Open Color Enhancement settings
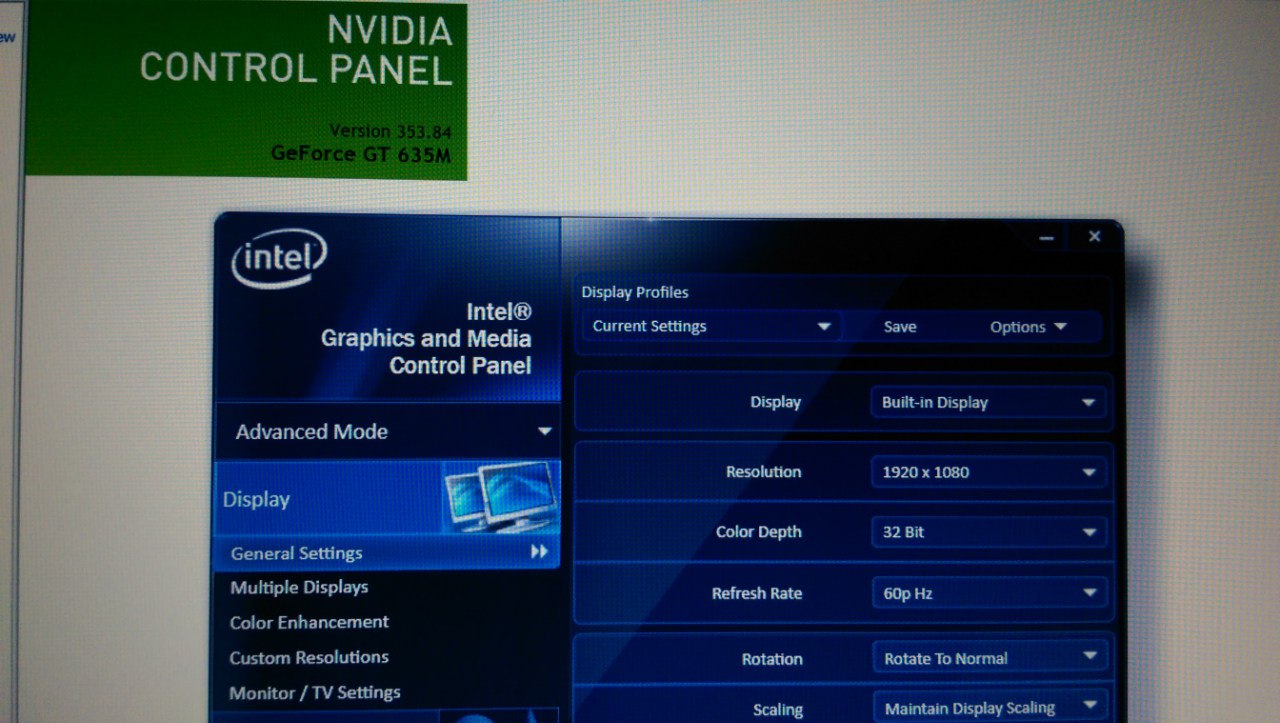The height and width of the screenshot is (723, 1280). (x=309, y=622)
